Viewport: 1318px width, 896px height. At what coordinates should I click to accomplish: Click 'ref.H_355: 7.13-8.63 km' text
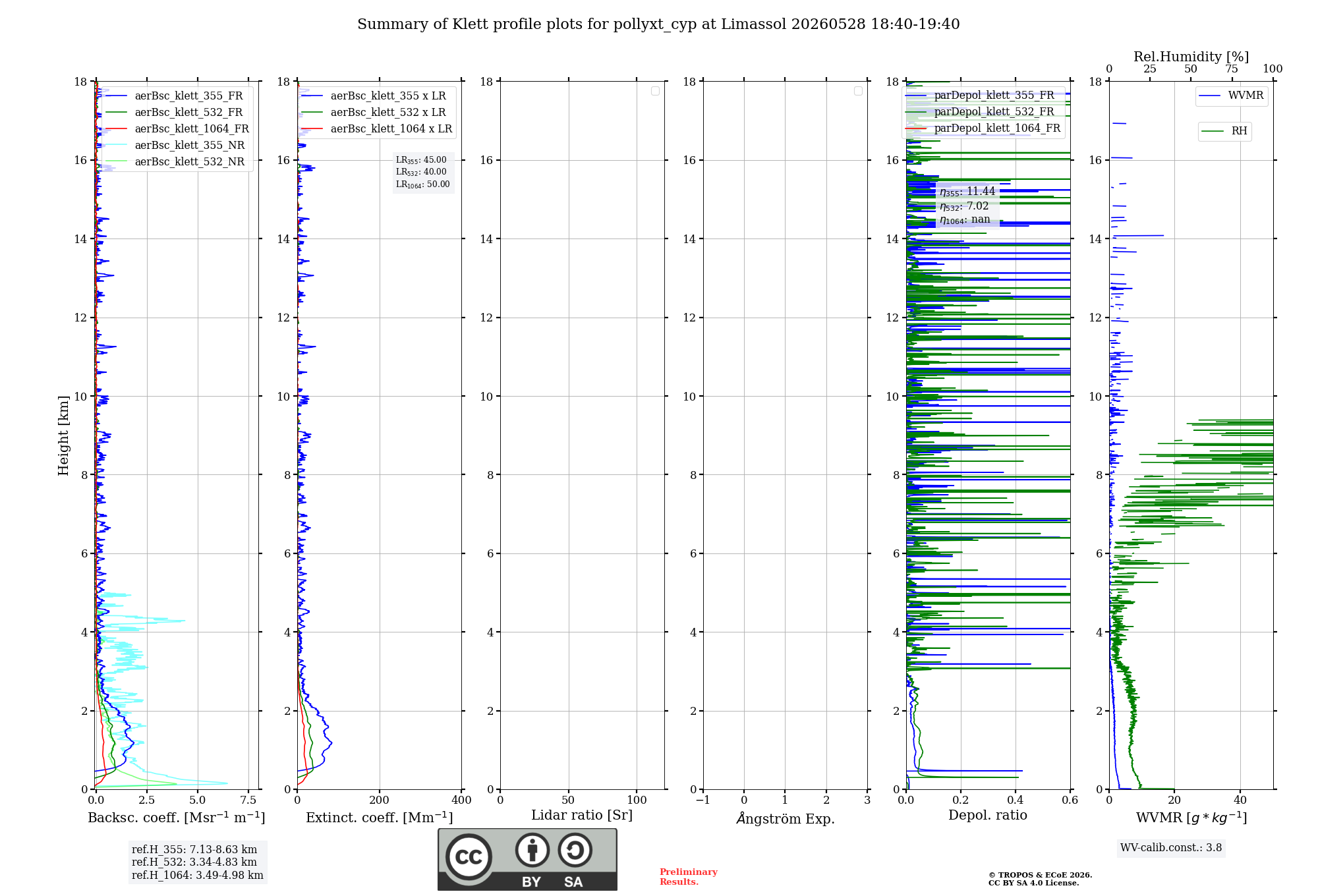click(194, 850)
